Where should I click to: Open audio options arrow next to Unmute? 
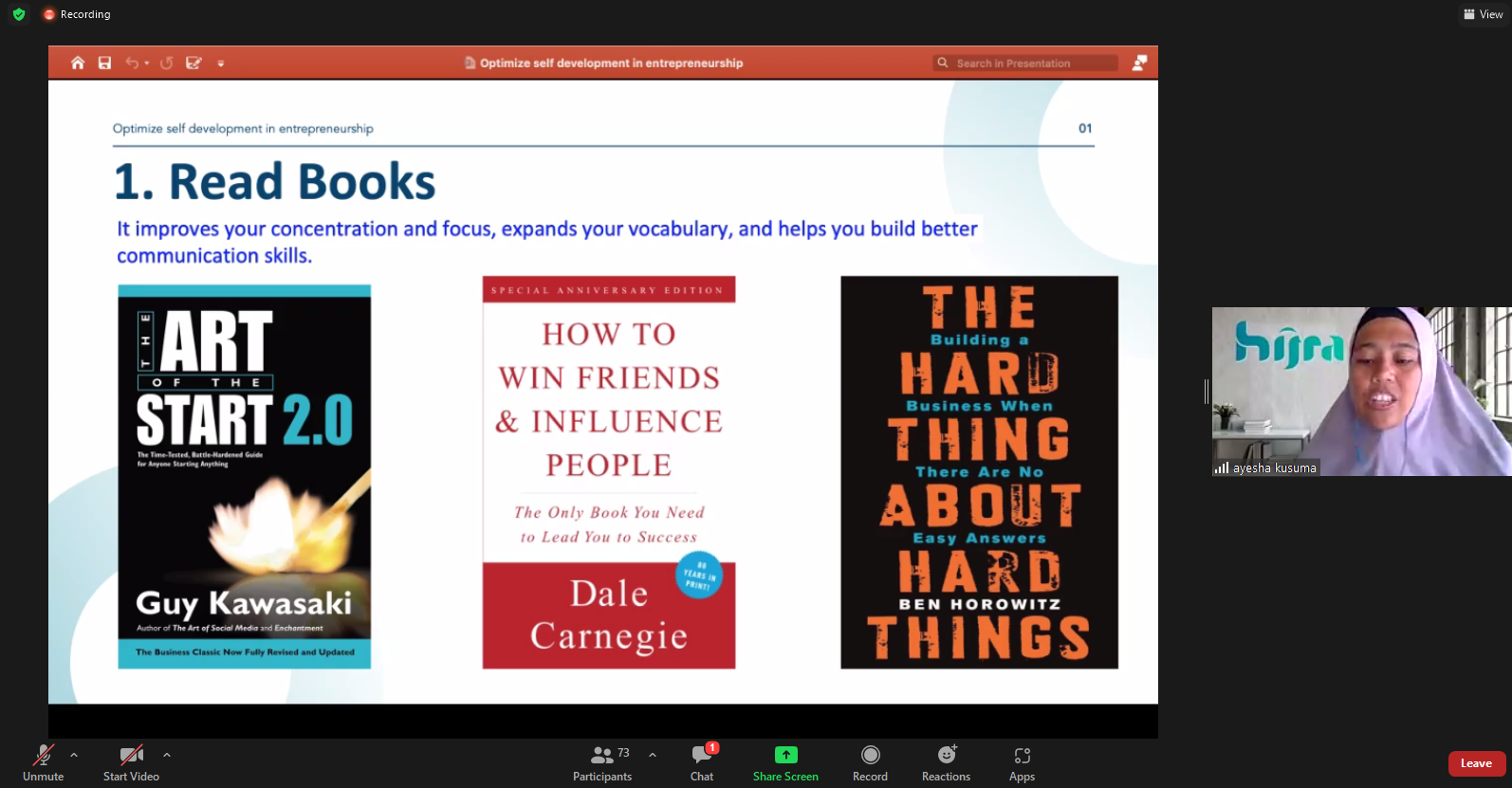tap(74, 755)
